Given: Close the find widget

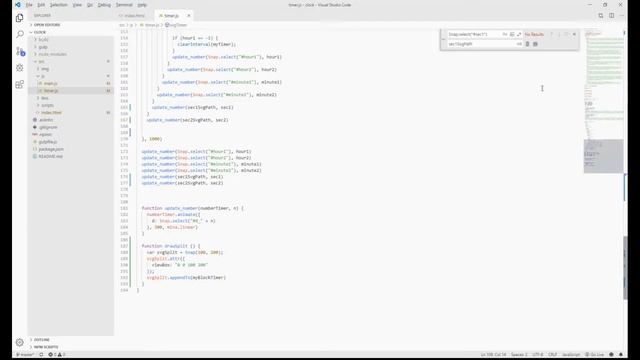Looking at the screenshot, I should point(574,34).
